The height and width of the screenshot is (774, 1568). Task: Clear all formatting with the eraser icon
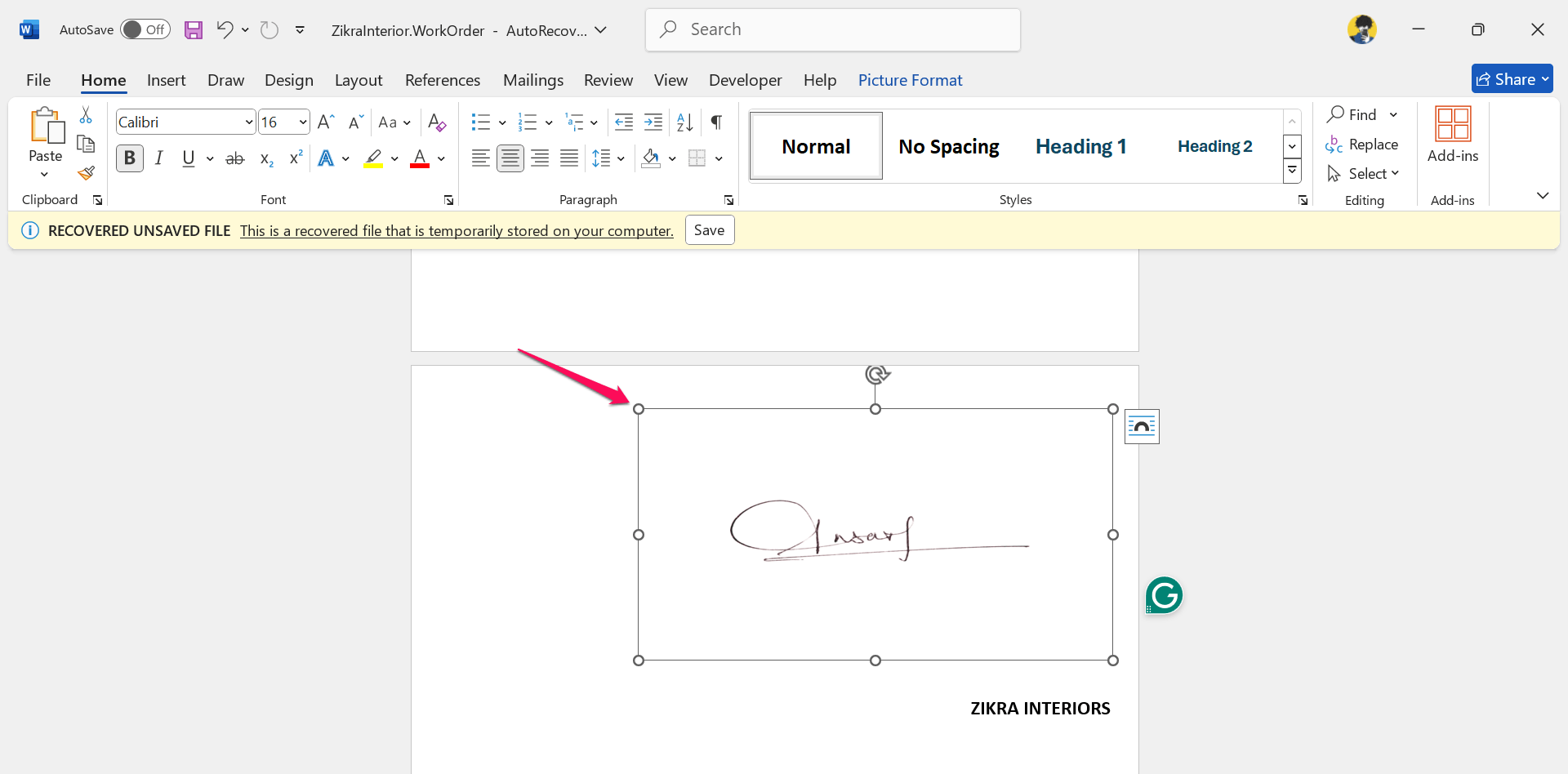437,122
